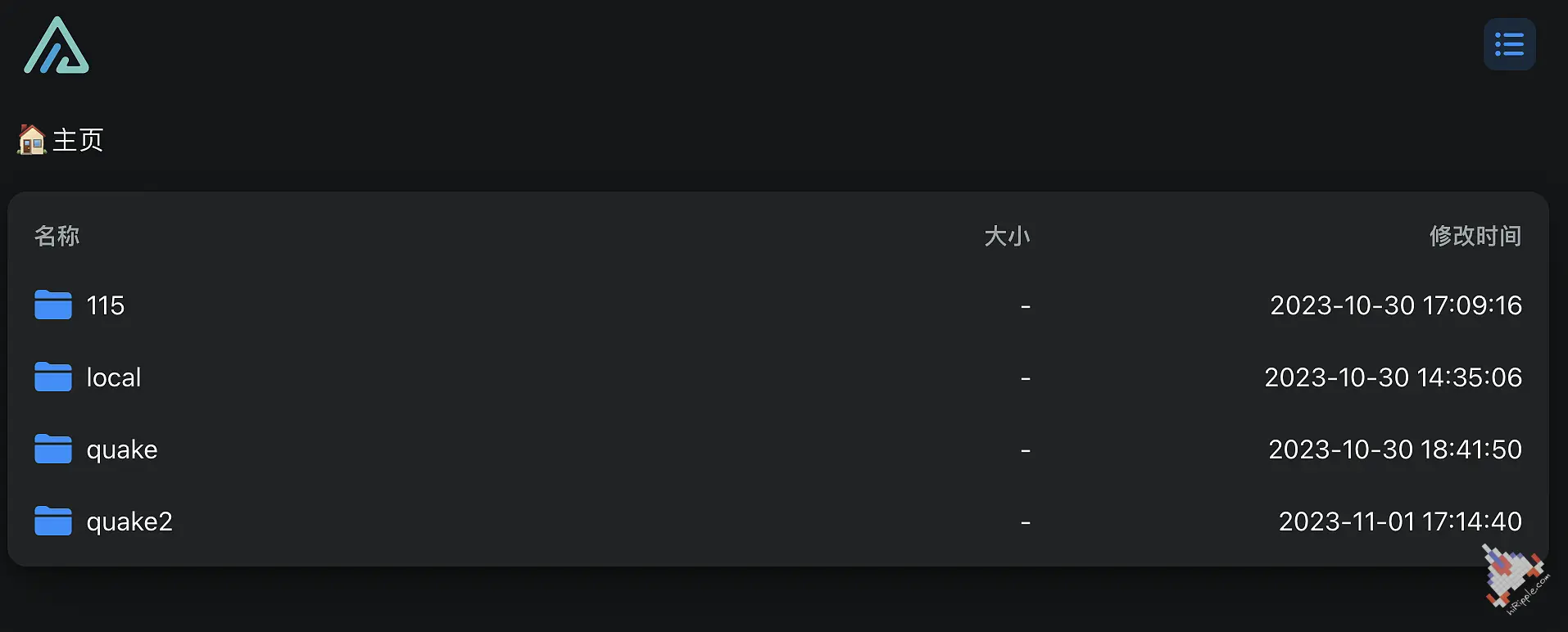Image resolution: width=1568 pixels, height=632 pixels.
Task: Go to the 主页 breadcrumb link
Action: coord(78,140)
